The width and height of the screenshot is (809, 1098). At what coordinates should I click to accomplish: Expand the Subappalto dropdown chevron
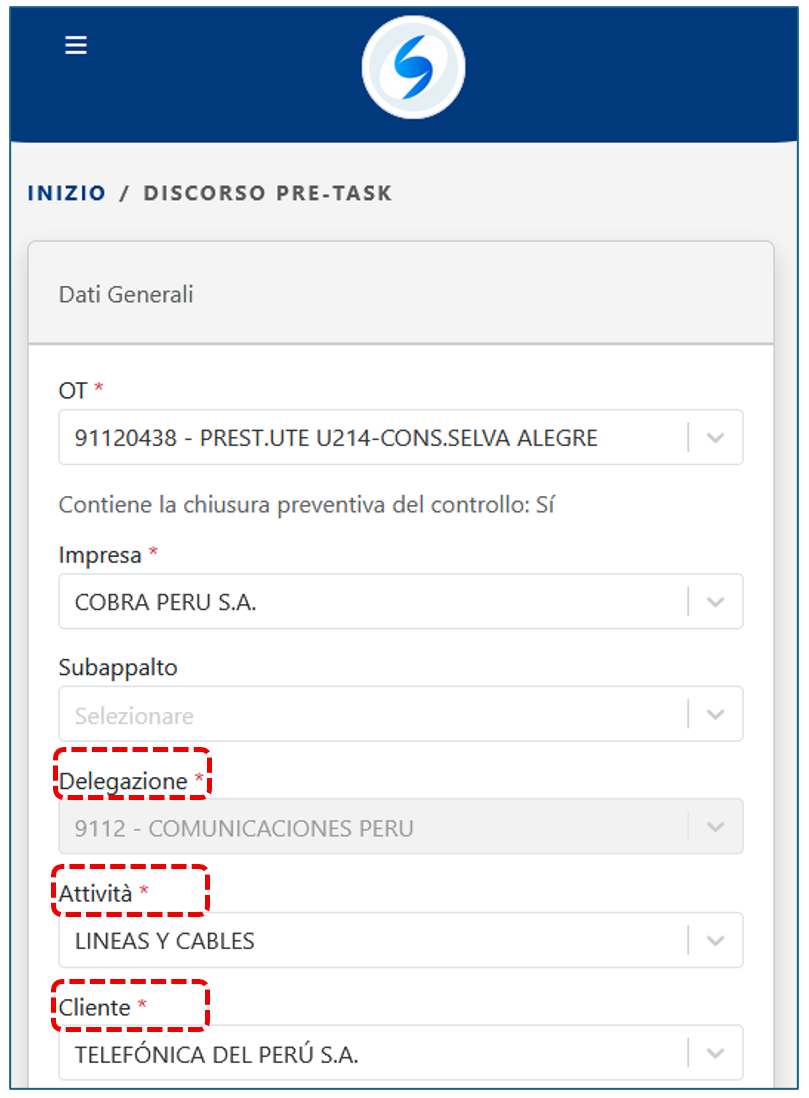pyautogui.click(x=715, y=715)
